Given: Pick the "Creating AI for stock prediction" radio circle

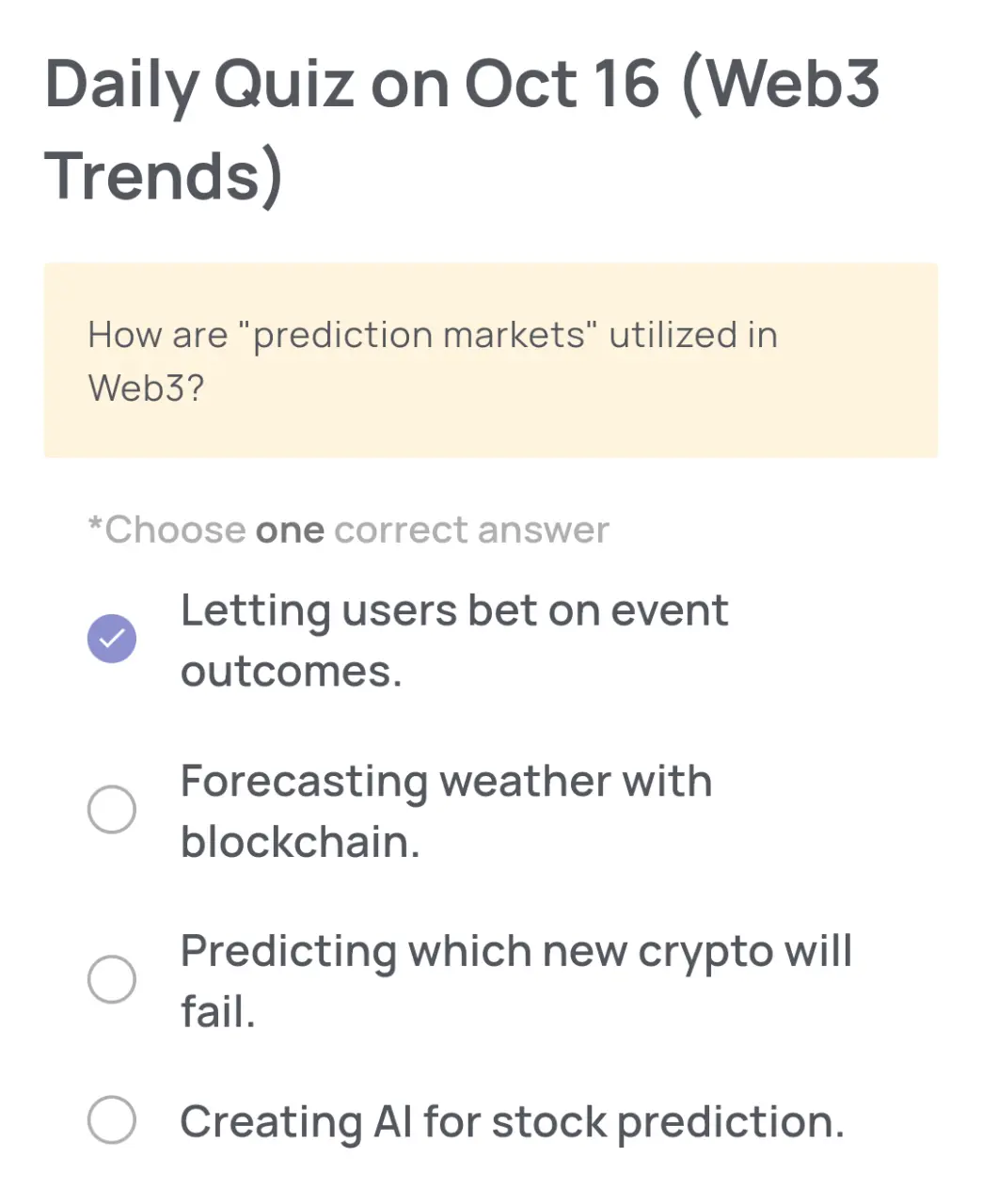Looking at the screenshot, I should (112, 1119).
